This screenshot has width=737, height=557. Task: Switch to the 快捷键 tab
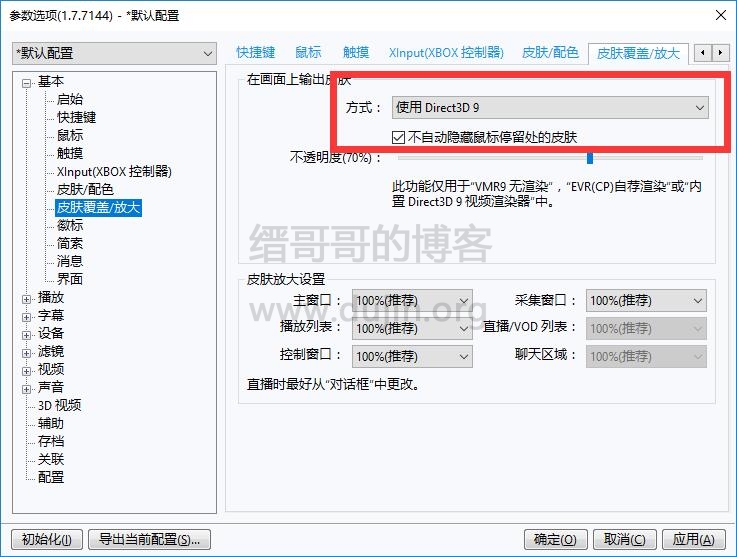256,52
